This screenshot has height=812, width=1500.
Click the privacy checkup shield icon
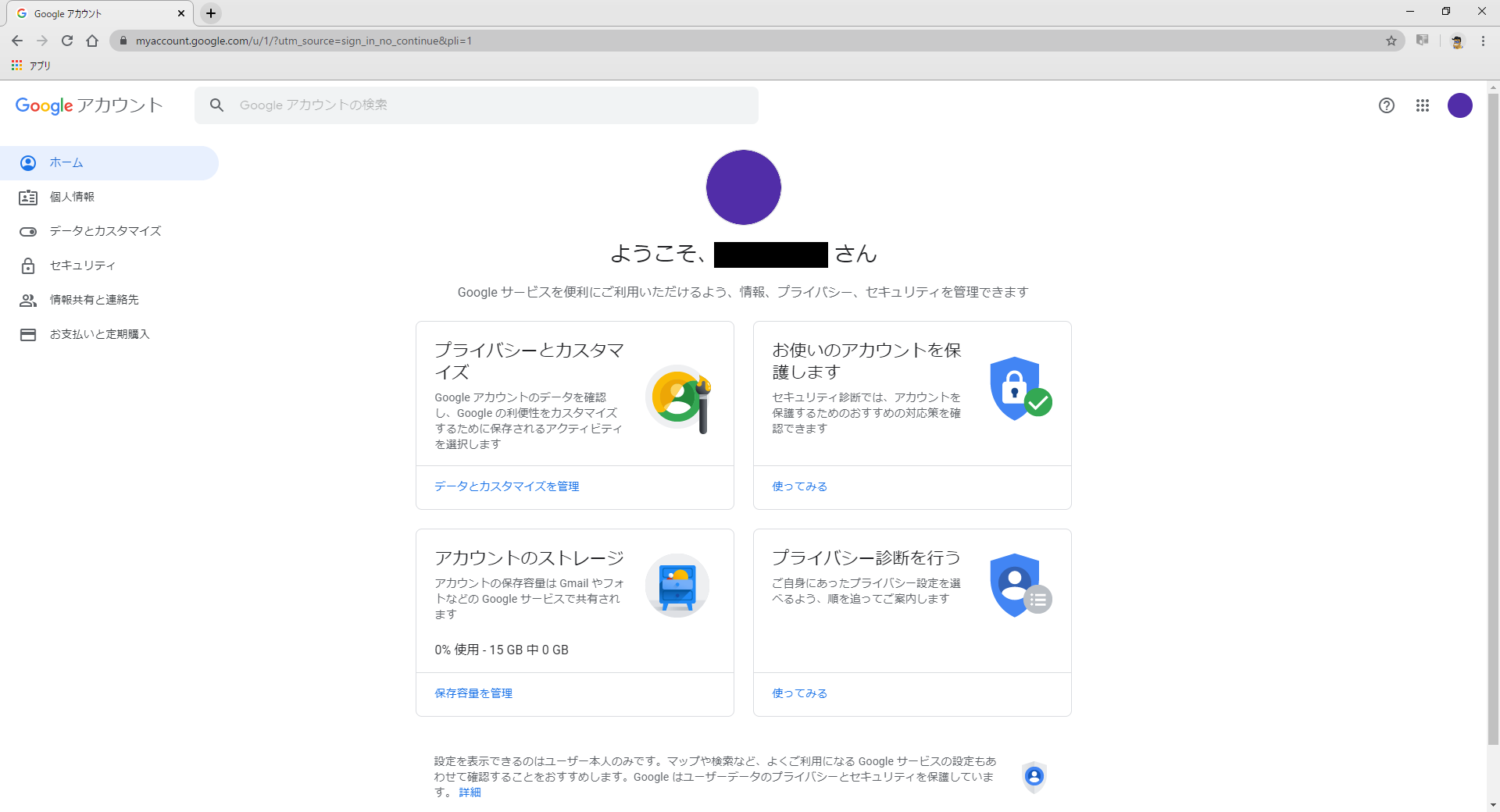point(1020,586)
